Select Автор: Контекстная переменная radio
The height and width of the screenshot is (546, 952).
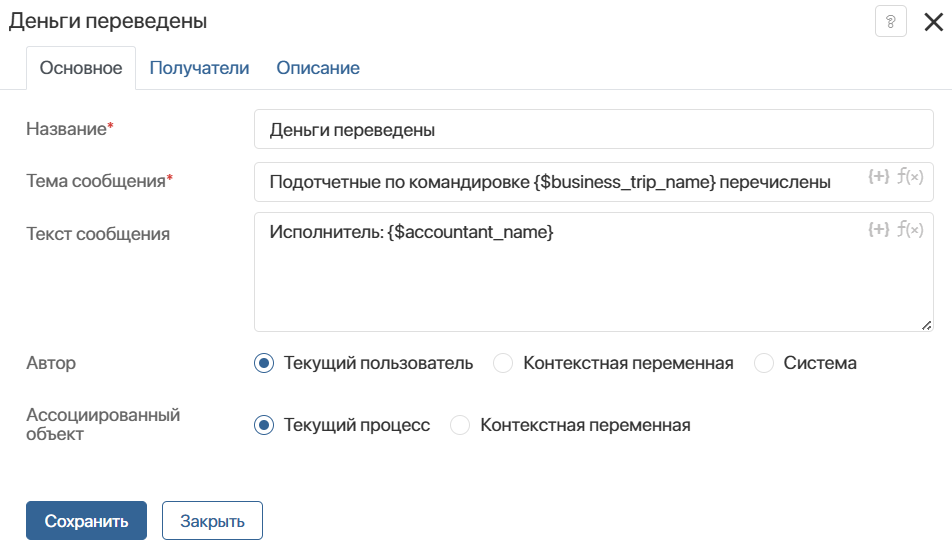(x=503, y=363)
